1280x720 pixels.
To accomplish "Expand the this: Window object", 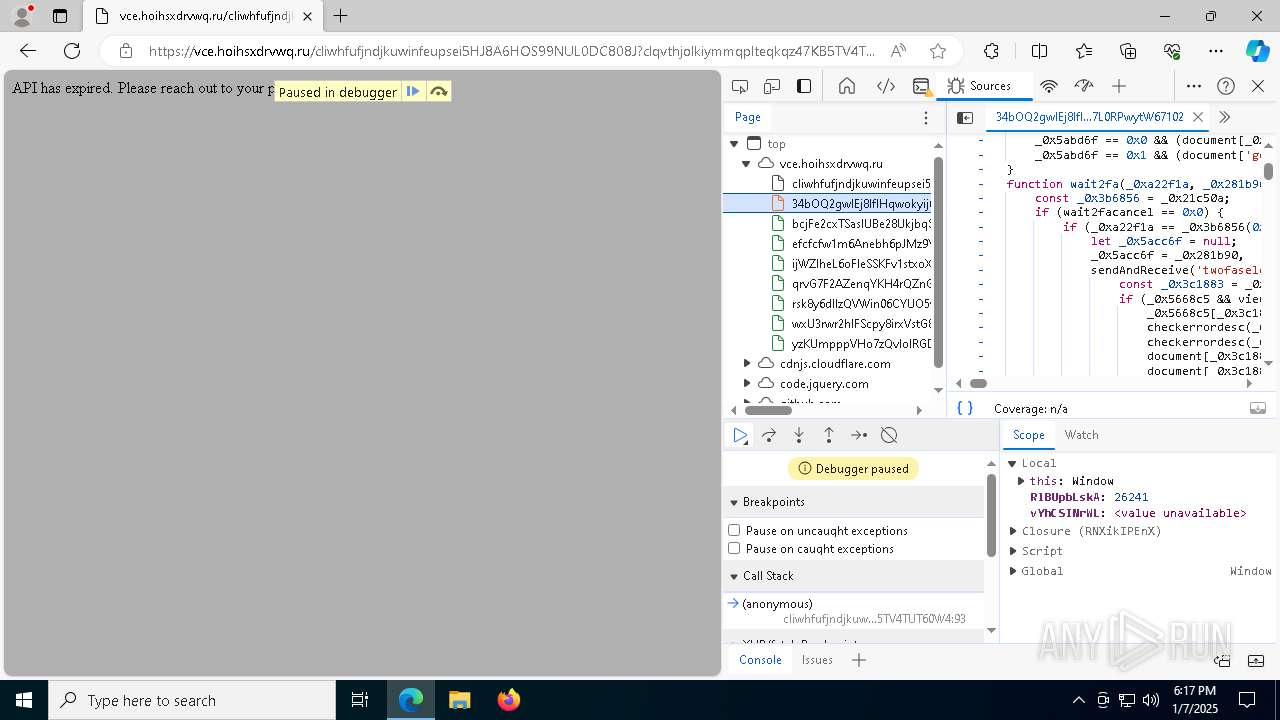I will tap(1021, 481).
